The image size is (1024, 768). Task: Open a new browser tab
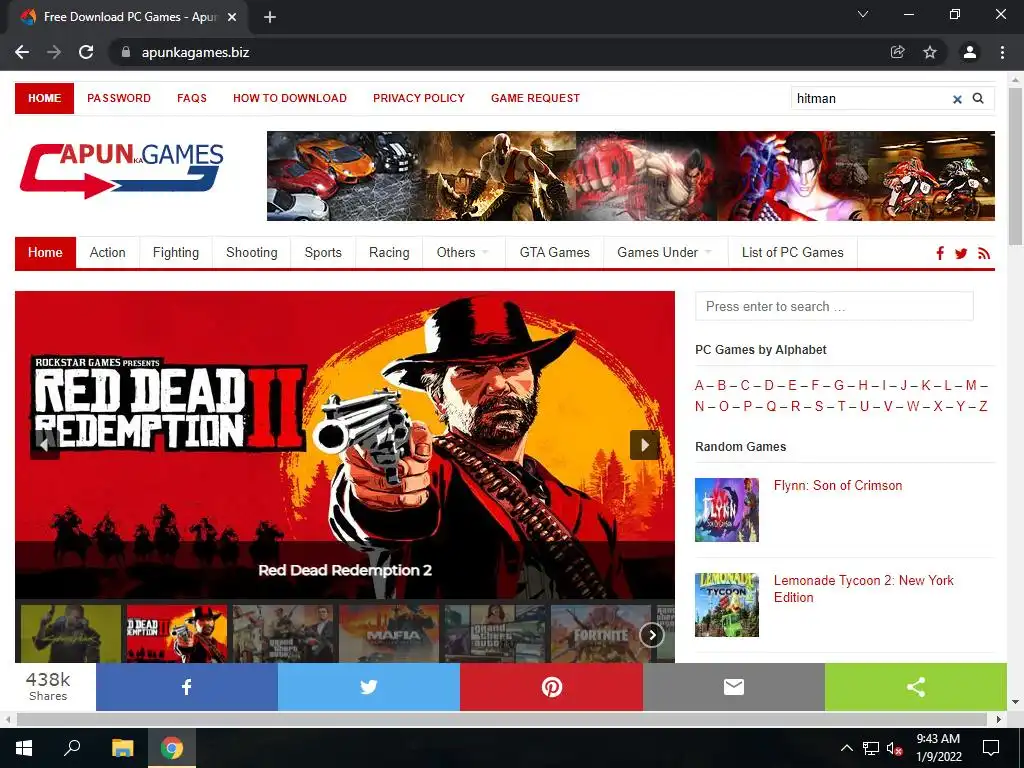tap(270, 17)
